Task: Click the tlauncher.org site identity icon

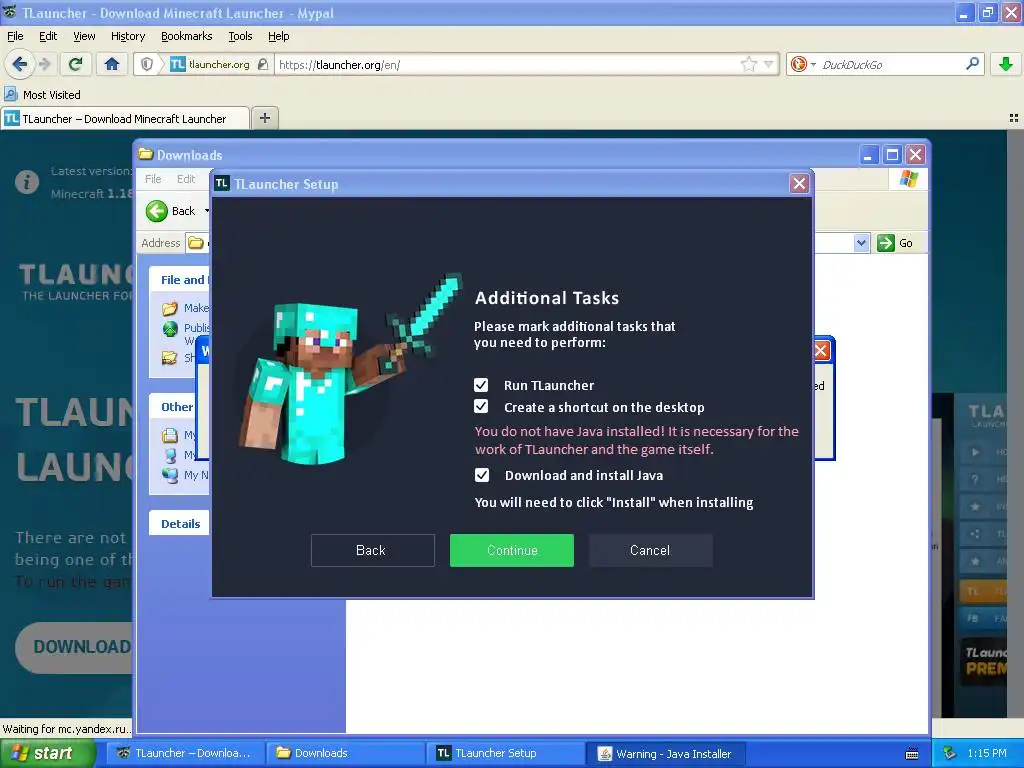Action: click(178, 64)
